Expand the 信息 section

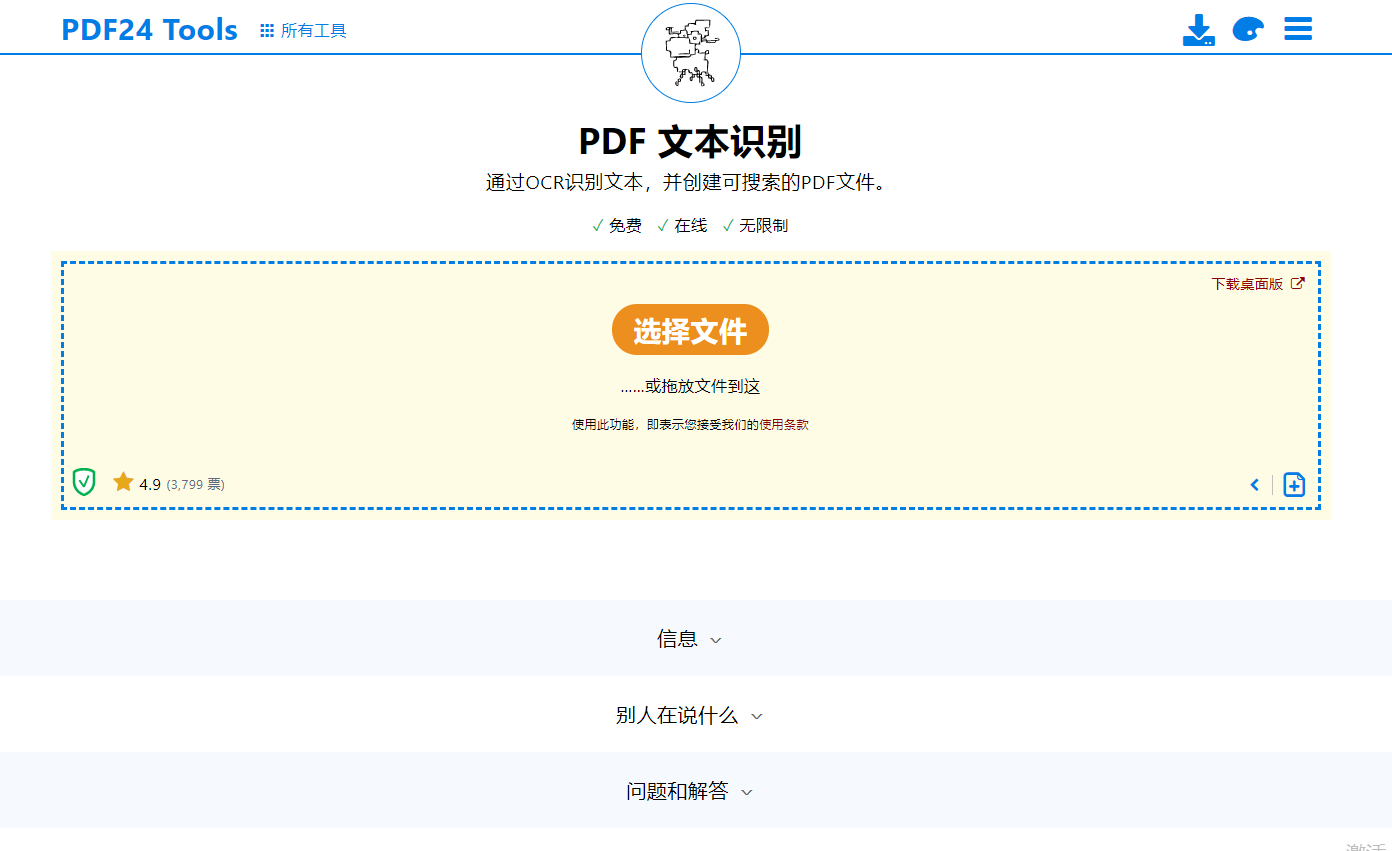pyautogui.click(x=689, y=638)
